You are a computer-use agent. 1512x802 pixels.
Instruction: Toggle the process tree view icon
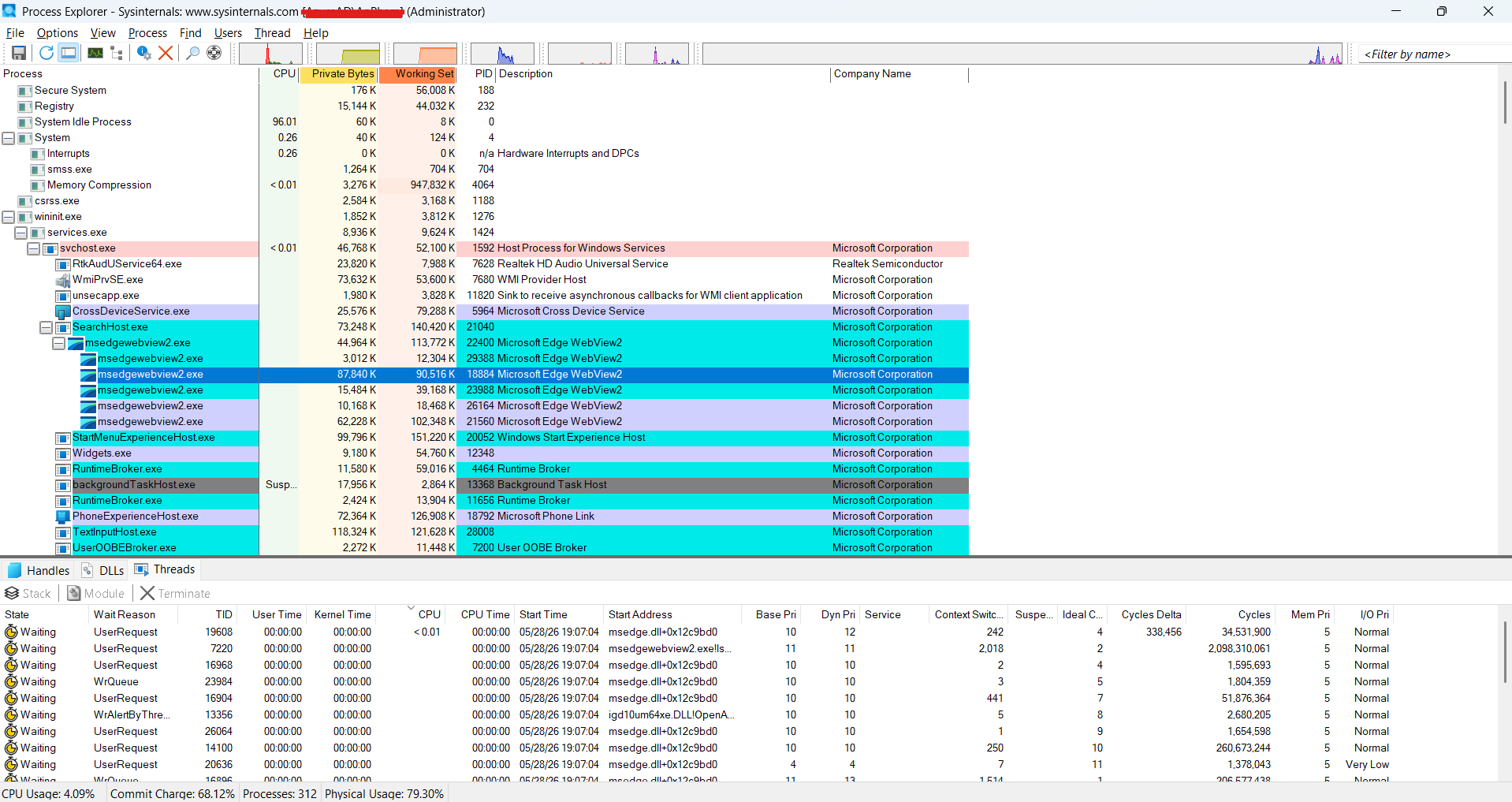pyautogui.click(x=117, y=53)
